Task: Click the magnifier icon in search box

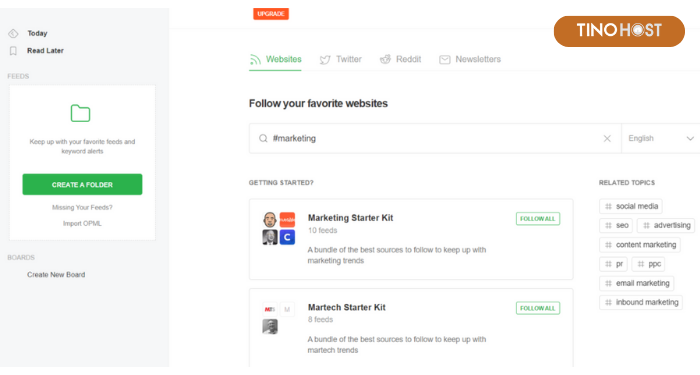Action: pyautogui.click(x=263, y=138)
